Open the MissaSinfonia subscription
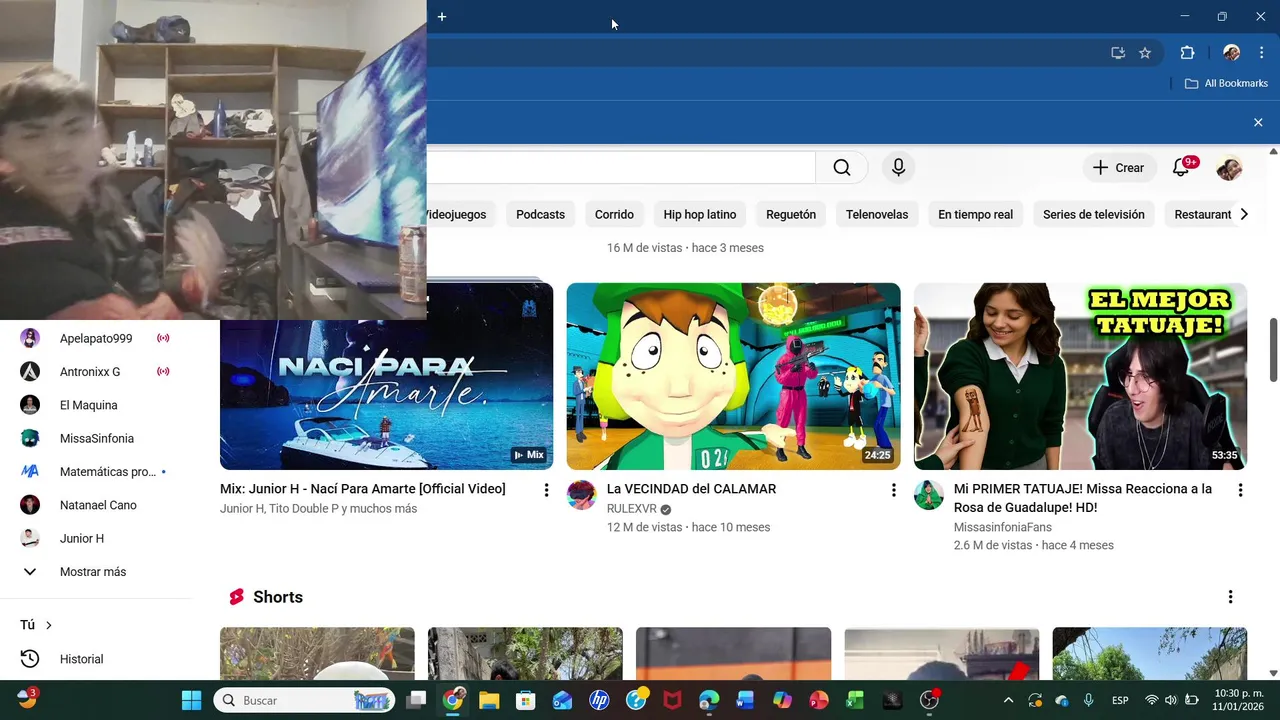The image size is (1280, 720). (x=96, y=438)
